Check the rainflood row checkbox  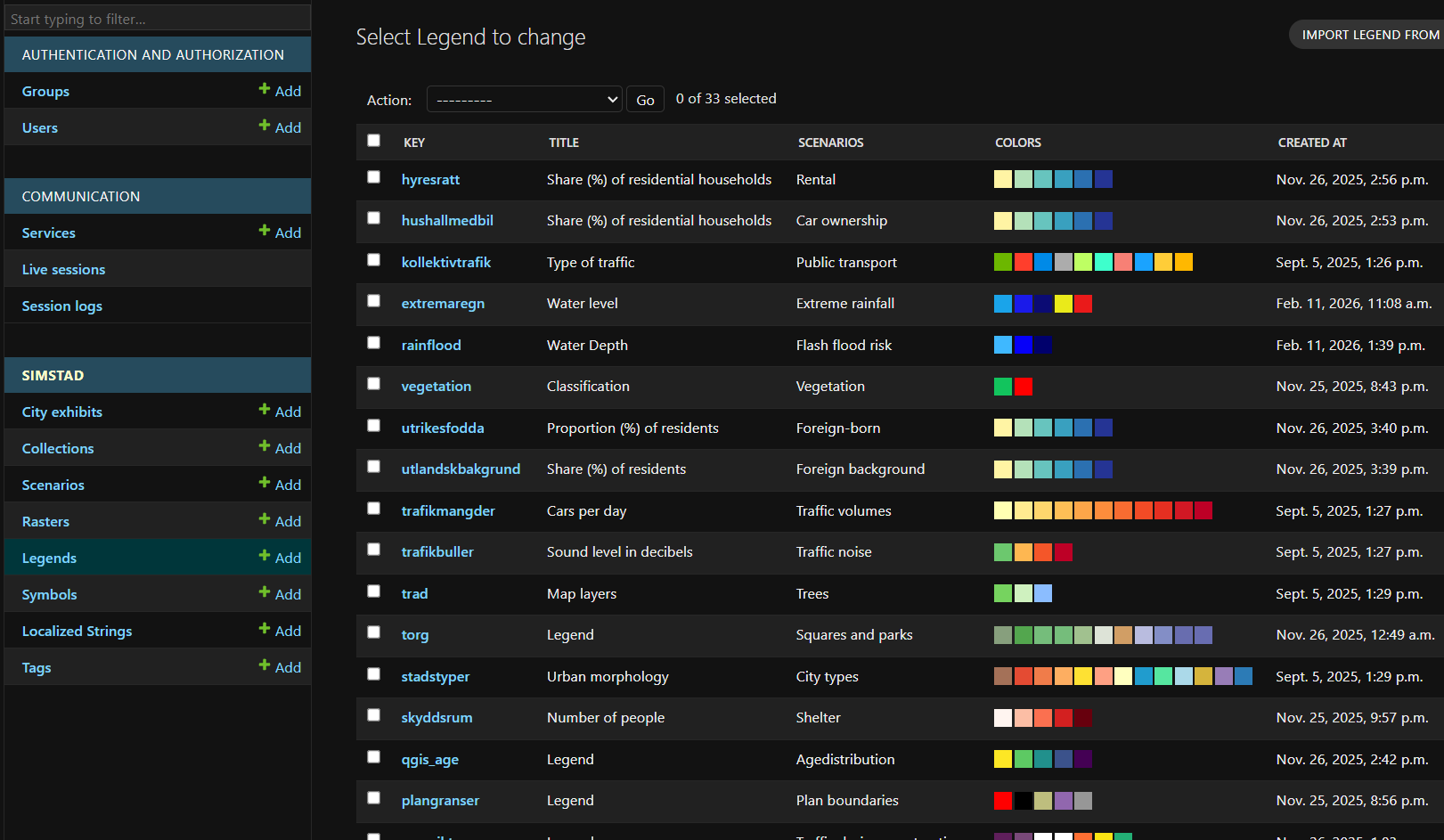pos(373,342)
